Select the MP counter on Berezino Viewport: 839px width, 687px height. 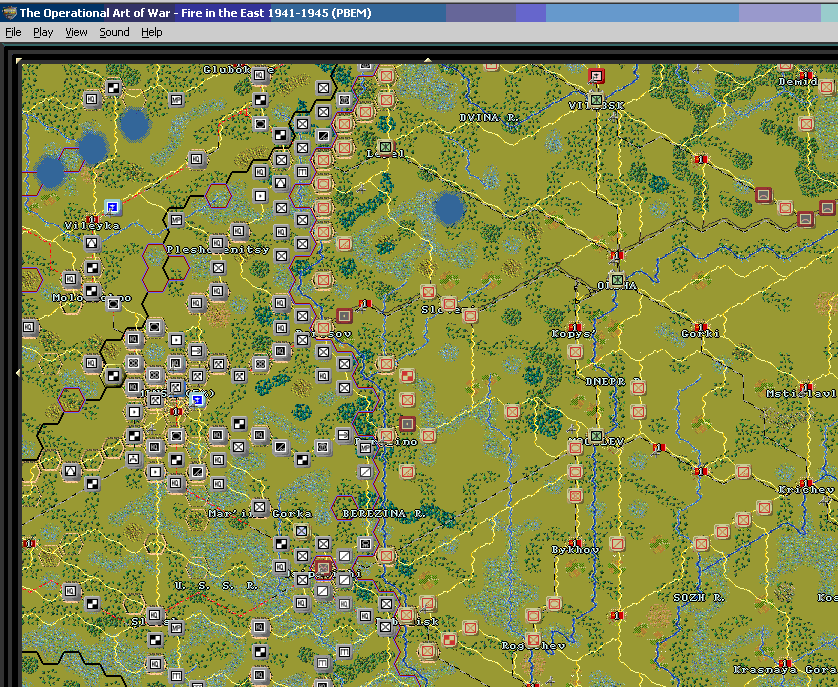pyautogui.click(x=365, y=447)
